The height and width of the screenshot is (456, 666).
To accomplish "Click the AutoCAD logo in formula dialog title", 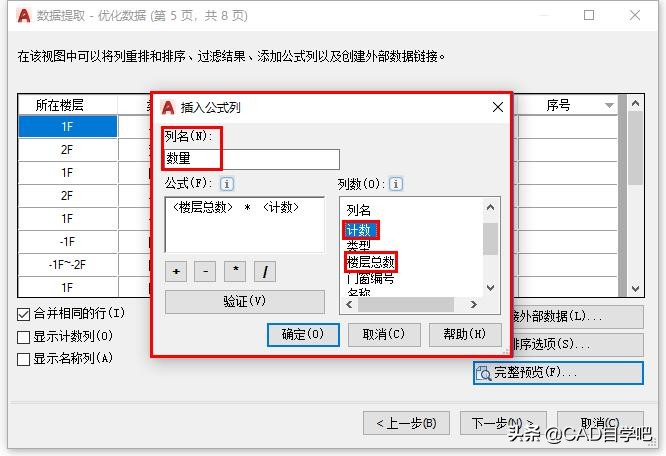I will pyautogui.click(x=168, y=107).
